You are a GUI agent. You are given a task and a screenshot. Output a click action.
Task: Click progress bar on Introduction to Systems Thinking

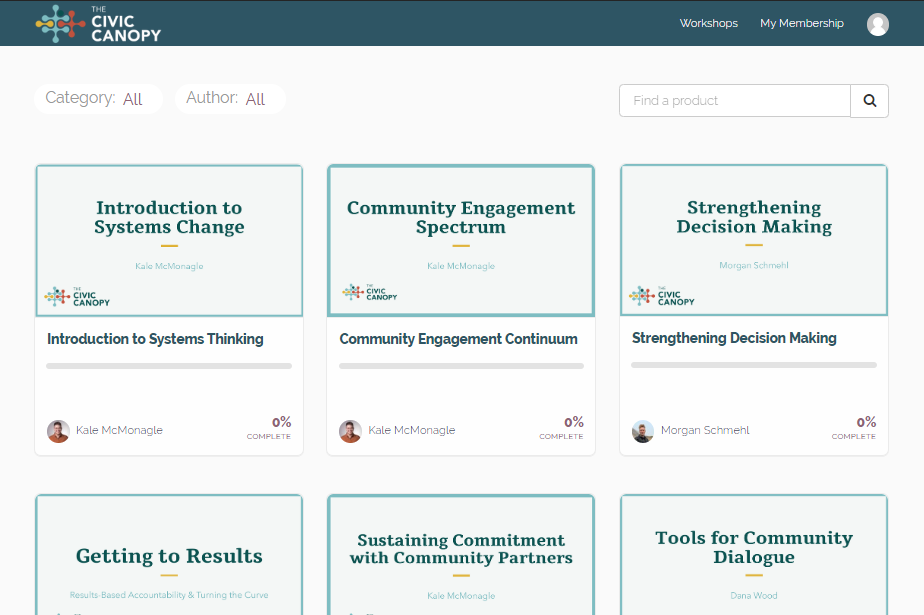[x=169, y=366]
